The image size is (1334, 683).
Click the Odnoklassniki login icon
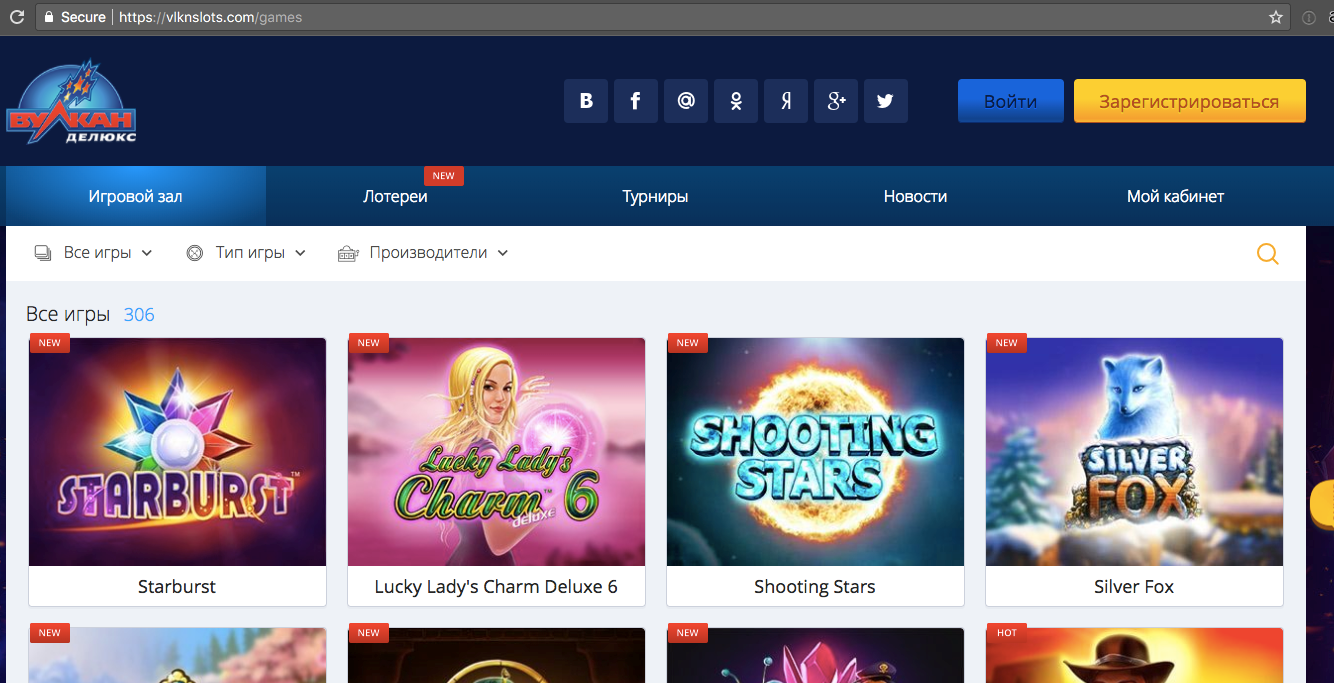click(x=736, y=101)
